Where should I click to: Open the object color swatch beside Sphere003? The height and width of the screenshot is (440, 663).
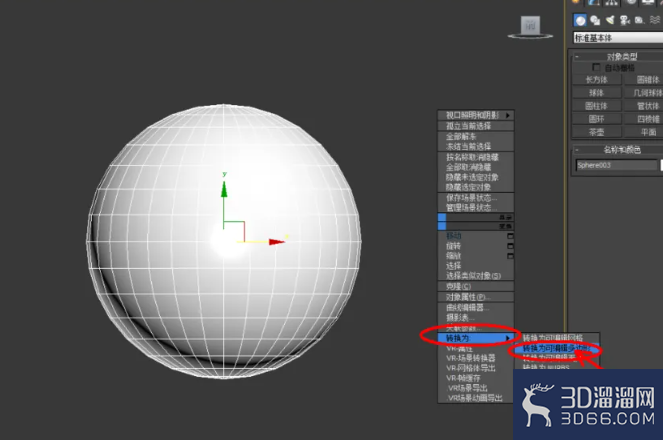coord(661,165)
